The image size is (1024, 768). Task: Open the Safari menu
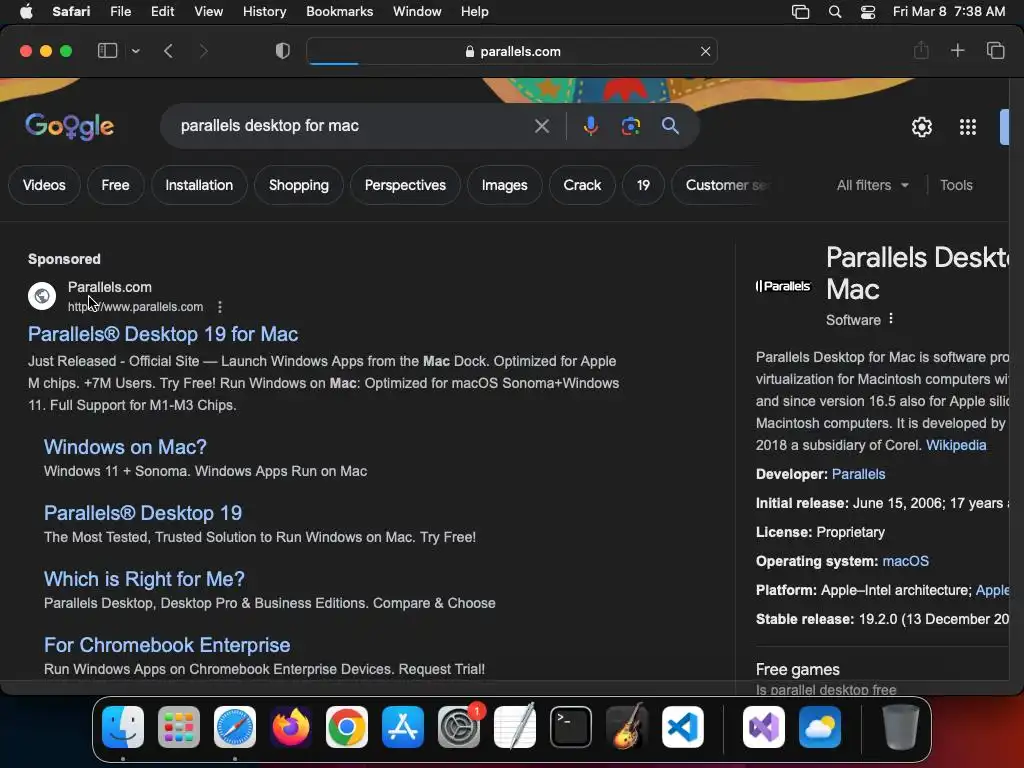71,11
